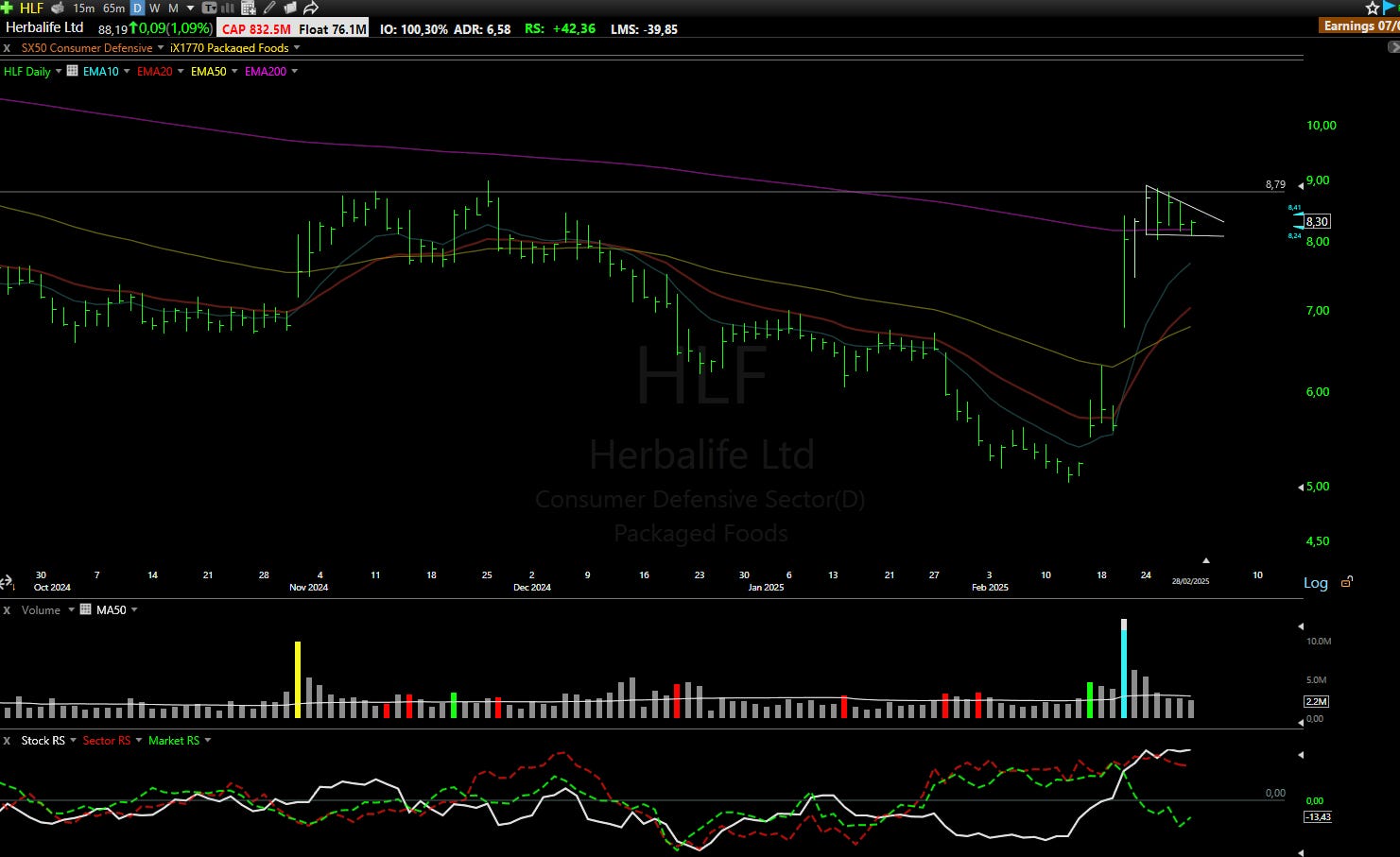Click the RS: +42,36 value
Image resolution: width=1400 pixels, height=857 pixels.
coord(561,28)
